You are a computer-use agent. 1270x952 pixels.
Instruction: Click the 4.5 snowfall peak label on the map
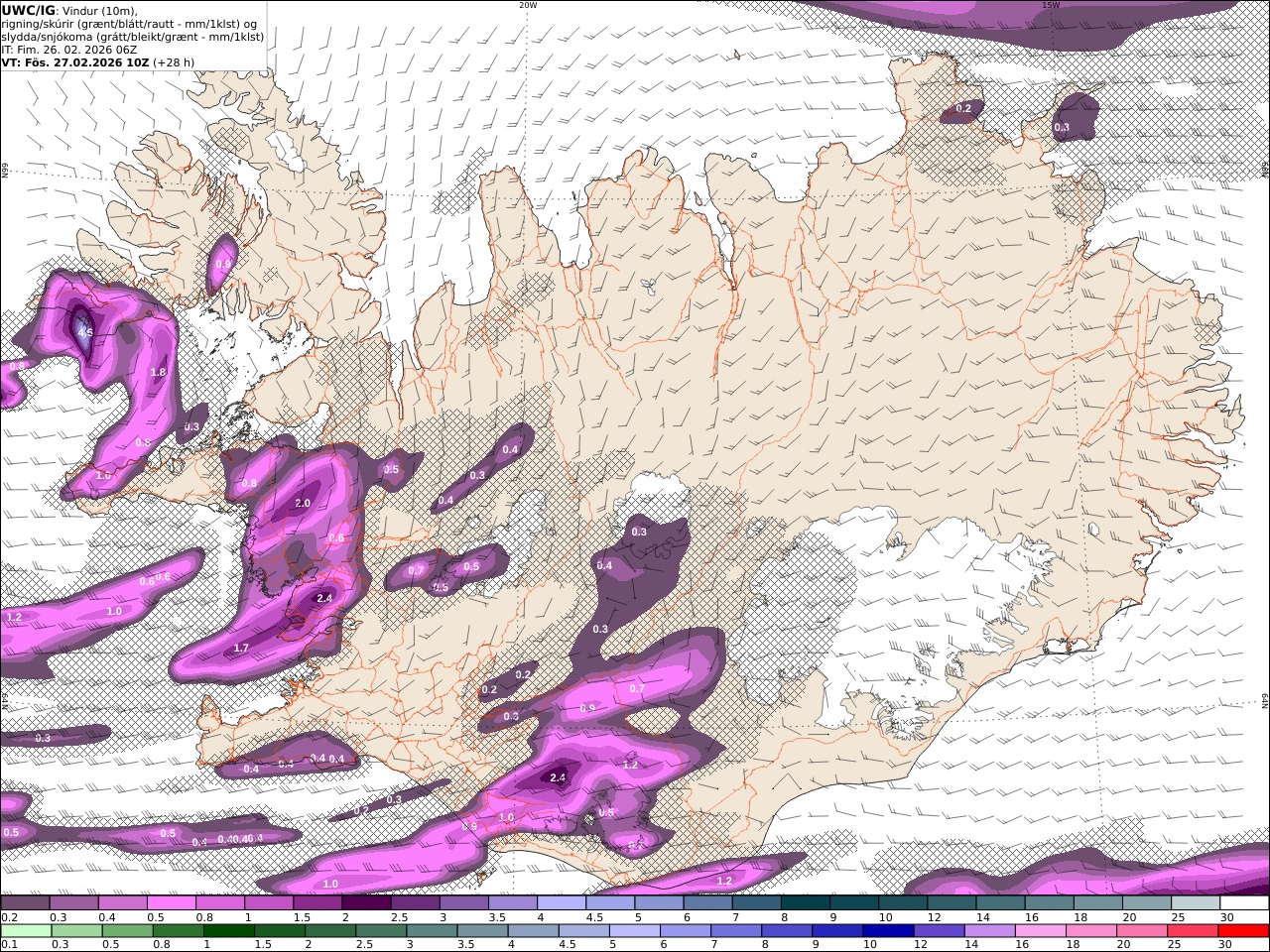85,333
